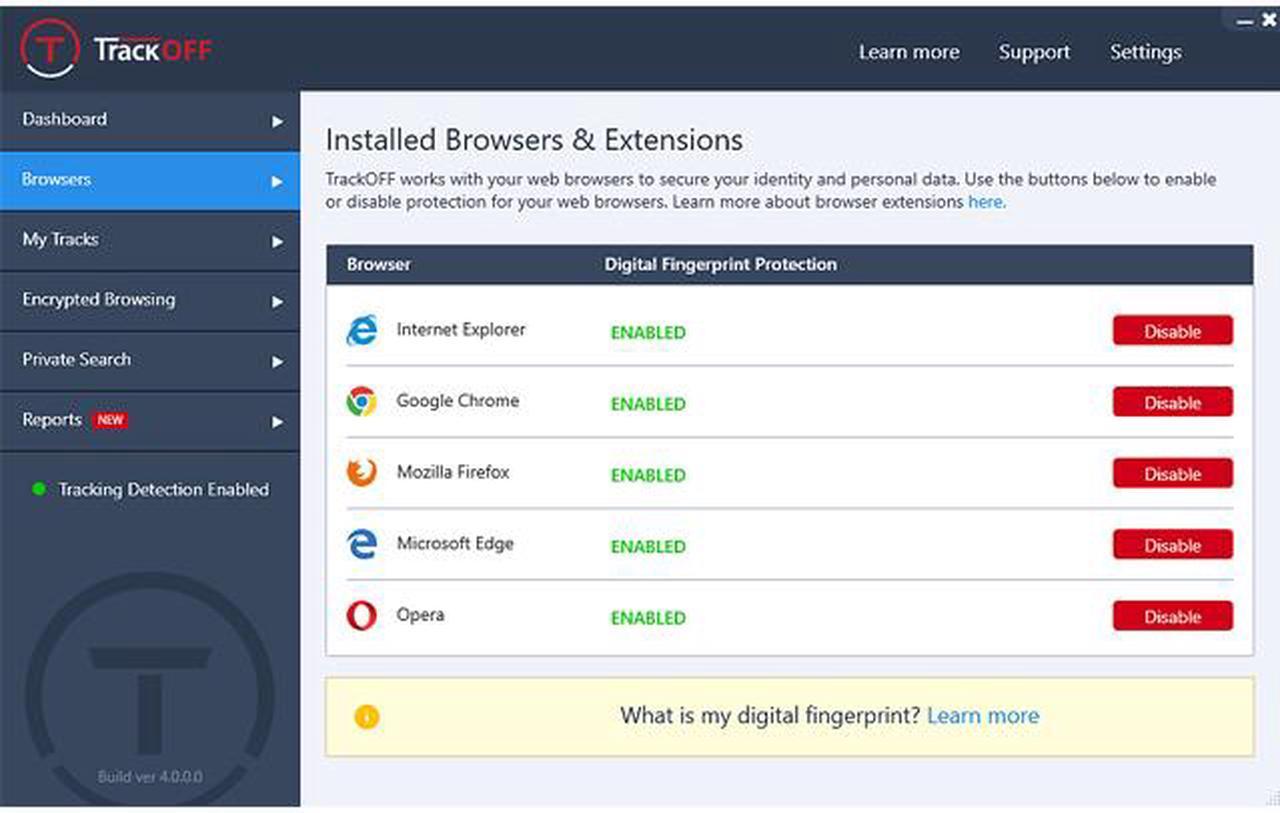
Task: Click the Digital Fingerprint Protection column header
Action: coord(721,265)
